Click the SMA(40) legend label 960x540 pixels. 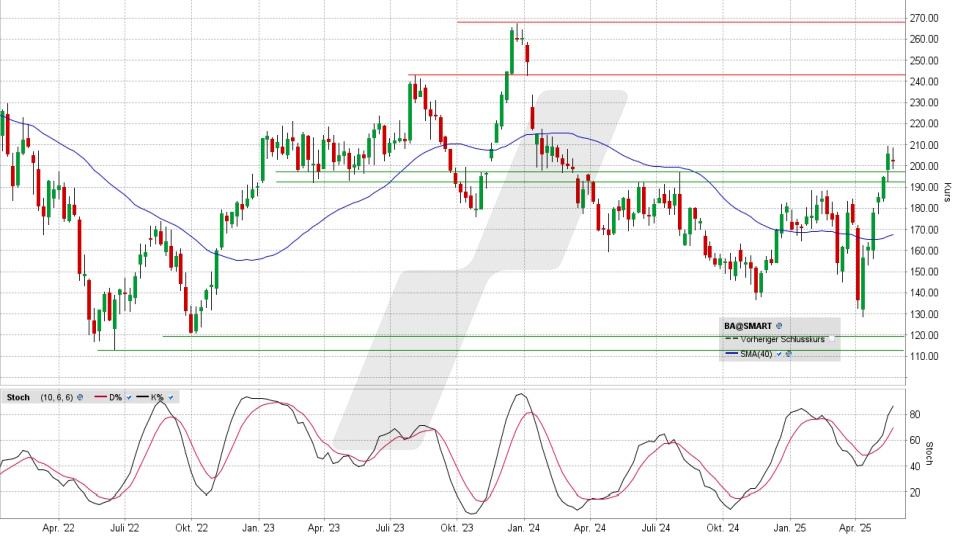tap(756, 354)
